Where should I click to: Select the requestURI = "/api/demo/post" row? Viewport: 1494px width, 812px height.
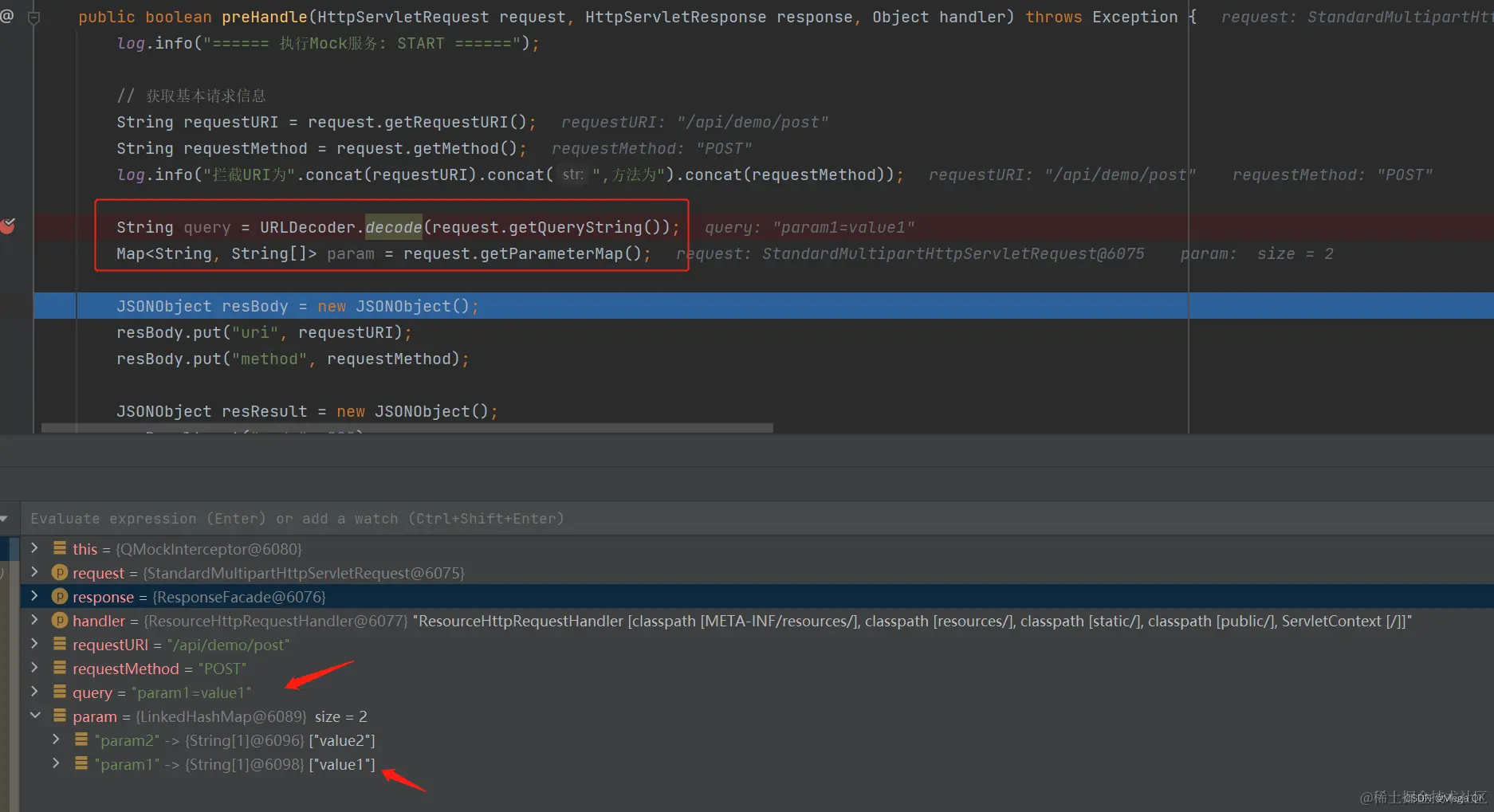pos(756,645)
